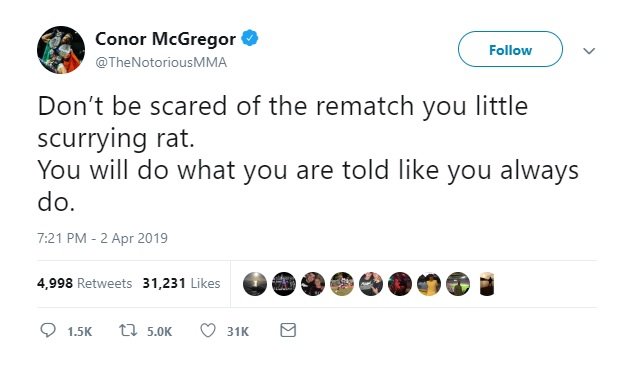Click the second liker avatar thumbnail

point(284,284)
